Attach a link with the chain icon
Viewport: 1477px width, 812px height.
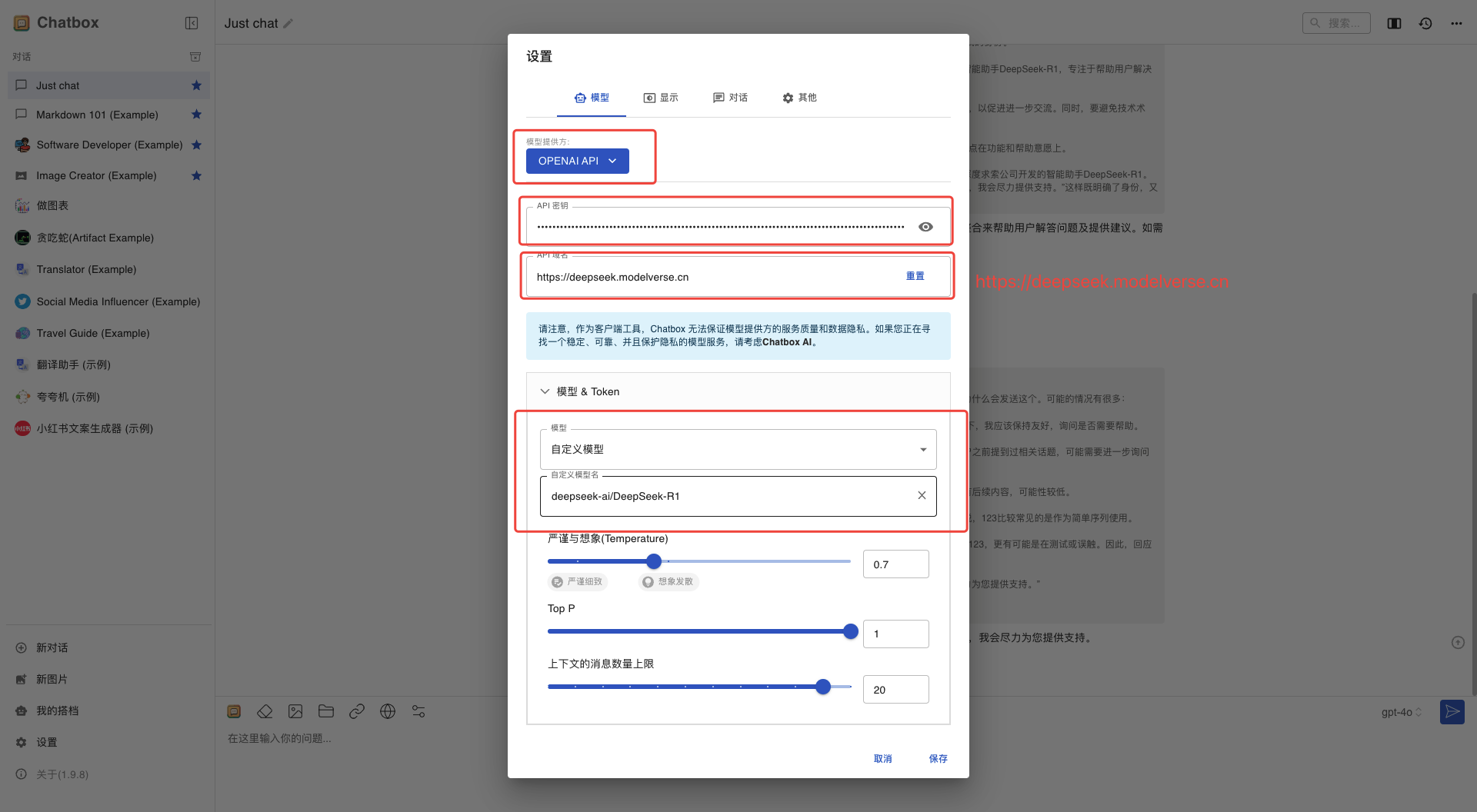(357, 711)
